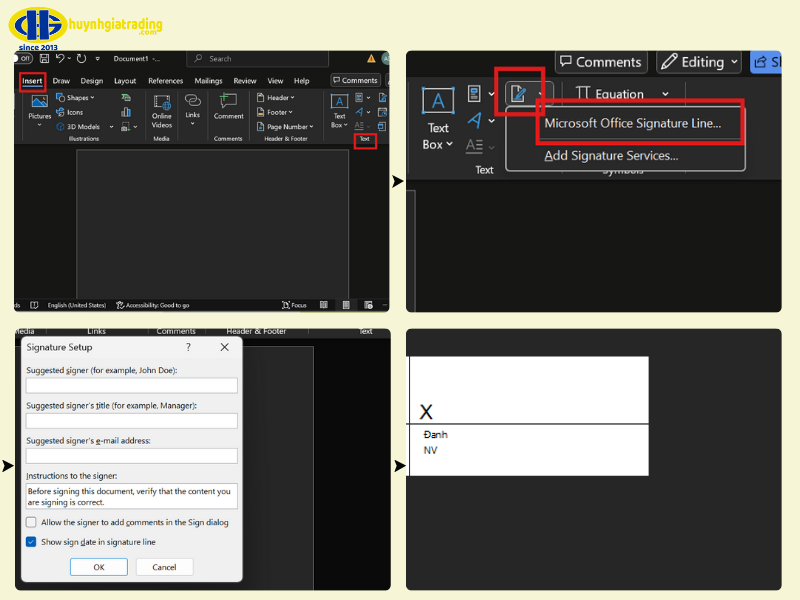Viewport: 800px width, 600px height.
Task: Click Cancel in Signature Setup dialog
Action: [x=164, y=567]
